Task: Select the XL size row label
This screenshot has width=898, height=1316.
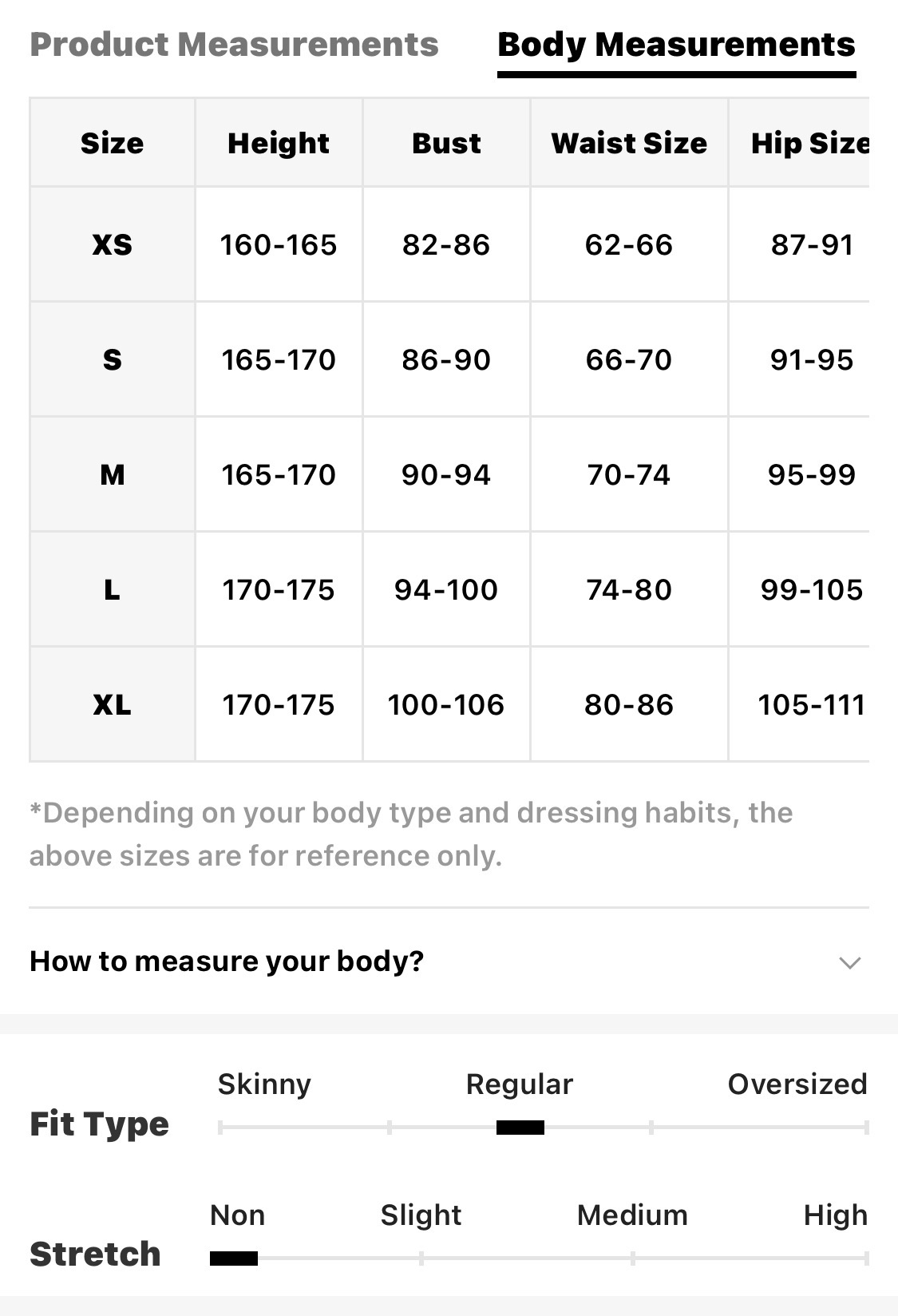Action: point(113,704)
